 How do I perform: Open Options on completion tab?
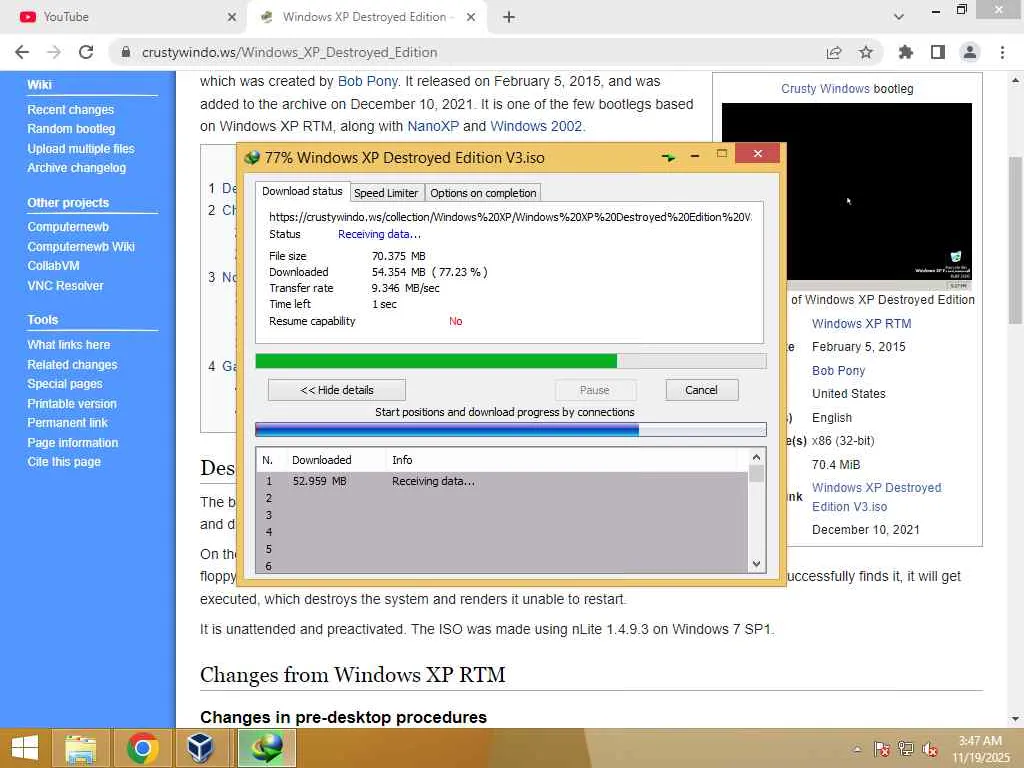(483, 193)
